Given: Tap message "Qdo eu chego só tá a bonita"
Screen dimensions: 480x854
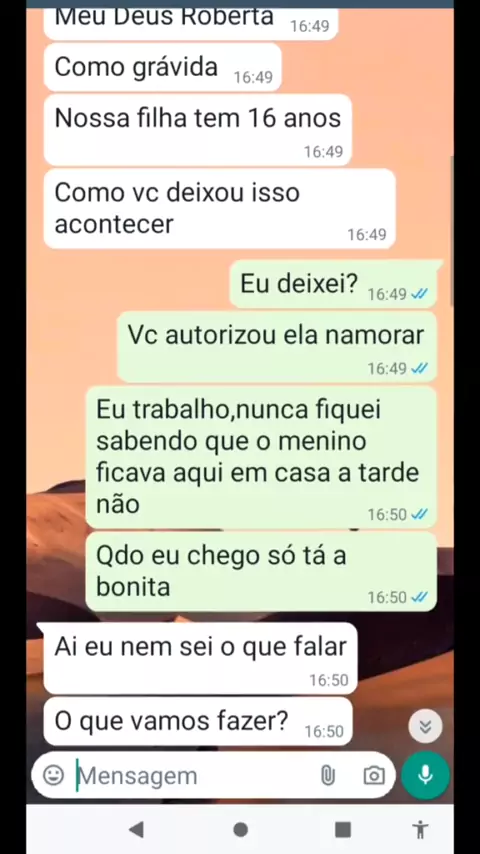Looking at the screenshot, I should [261, 571].
